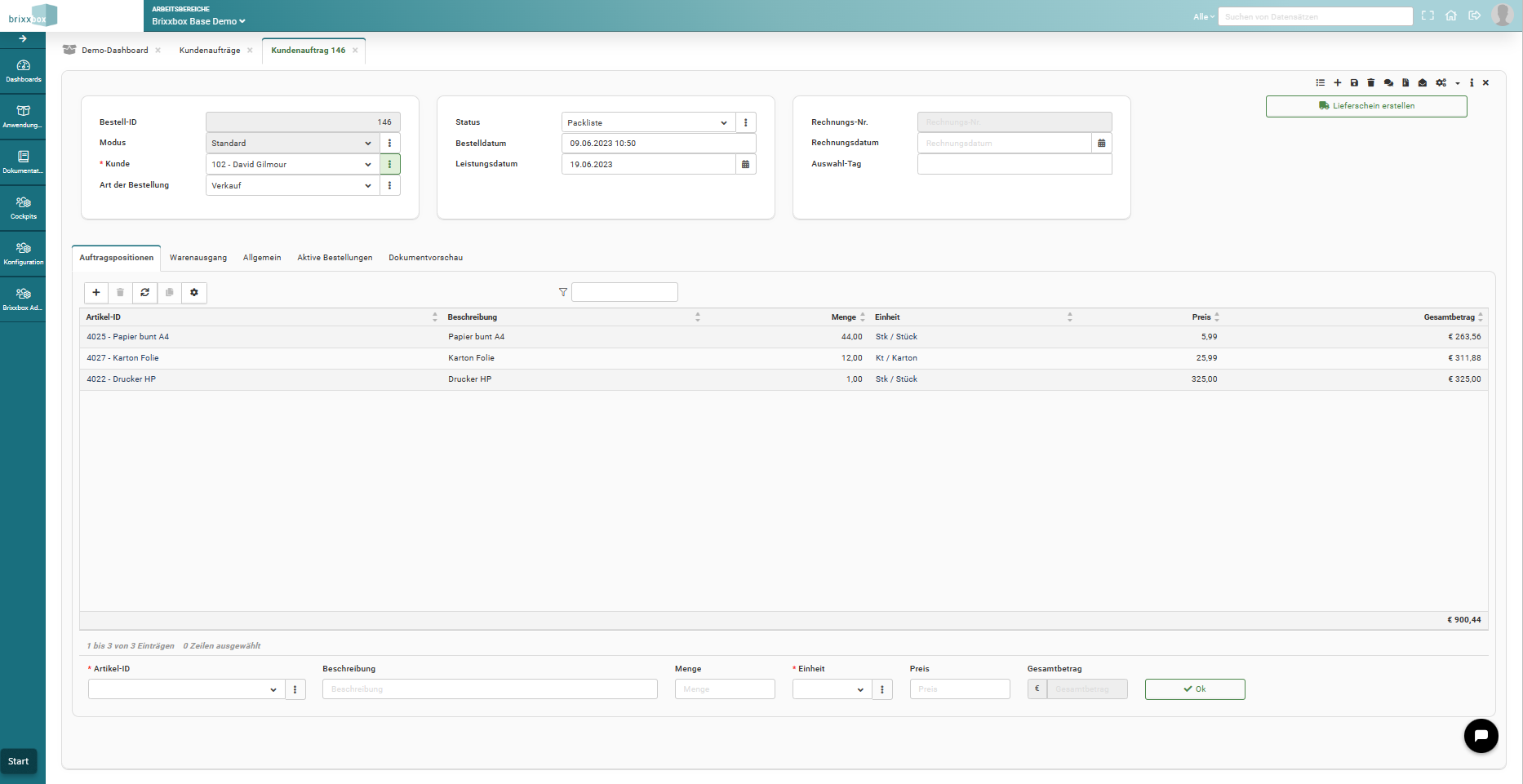Open the chat bubble widget
This screenshot has width=1523, height=784.
(x=1481, y=736)
